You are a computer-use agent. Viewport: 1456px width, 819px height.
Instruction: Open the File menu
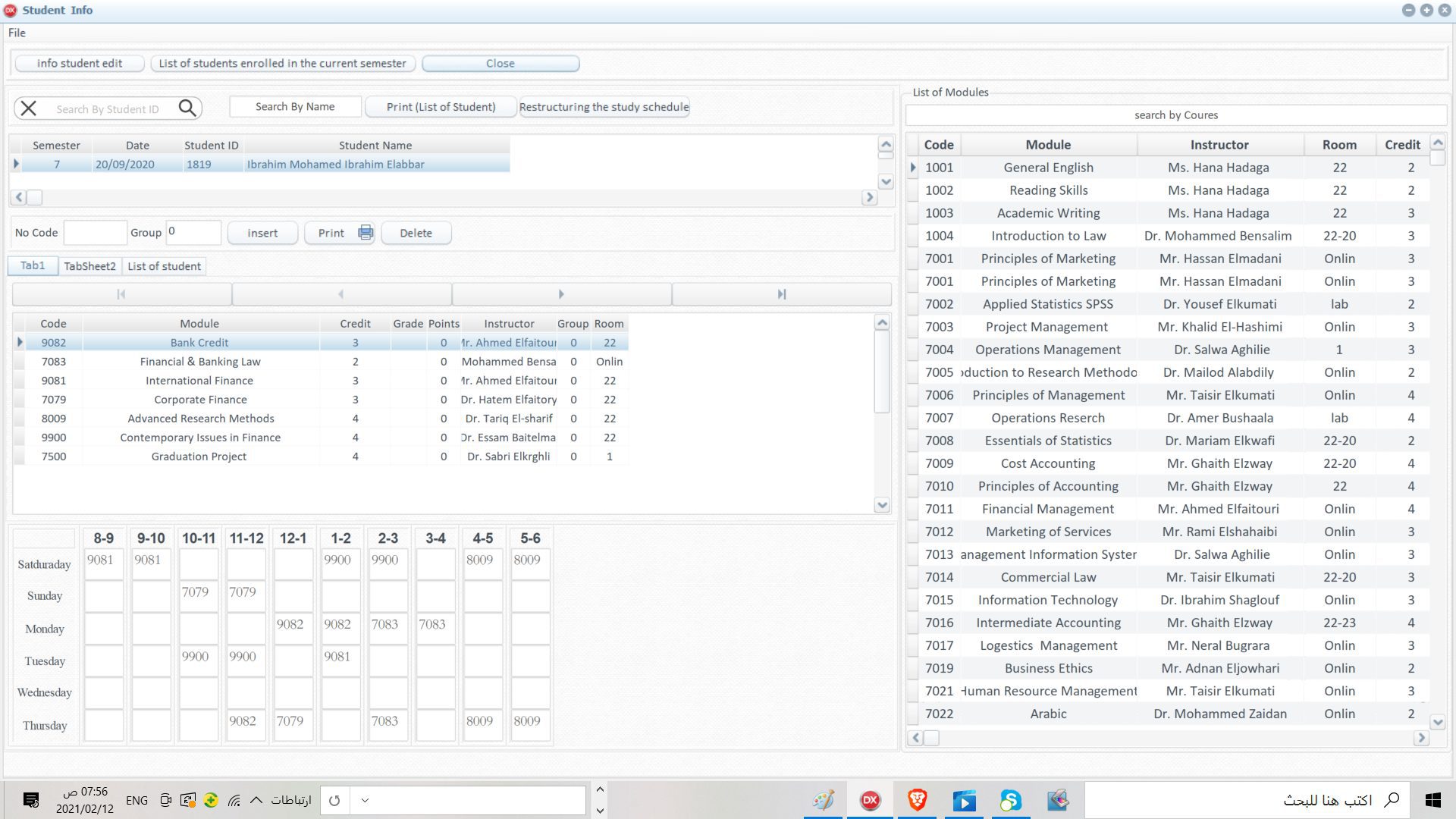[17, 33]
